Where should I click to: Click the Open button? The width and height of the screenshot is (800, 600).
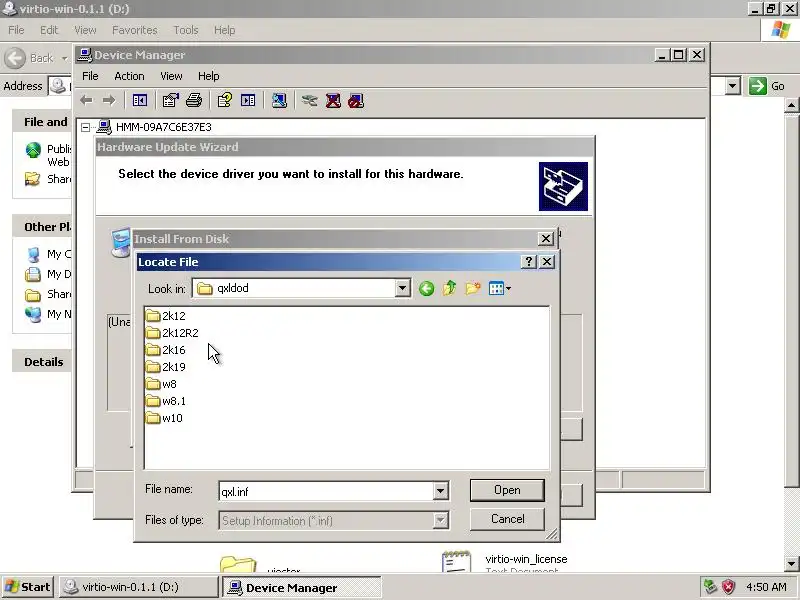[x=507, y=490]
